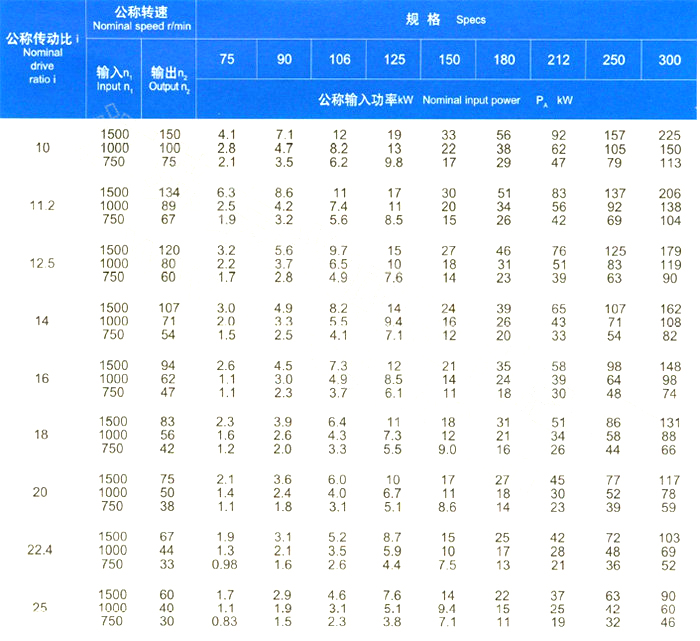The height and width of the screenshot is (641, 700).
Task: Select the 22.4 drive ratio row label
Action: 41,551
